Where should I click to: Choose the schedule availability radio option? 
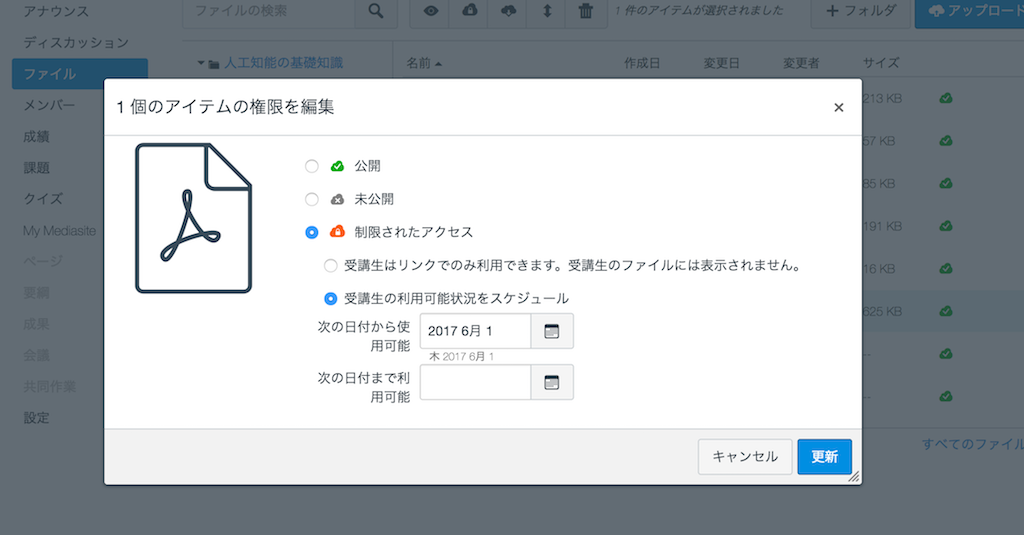330,299
